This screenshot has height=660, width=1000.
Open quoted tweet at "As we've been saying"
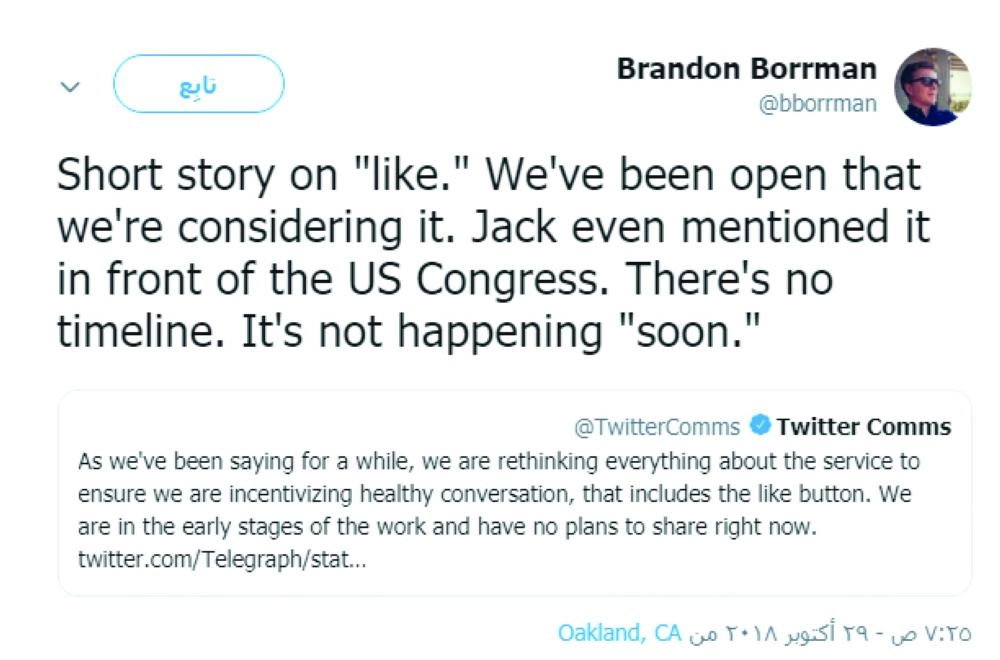click(x=497, y=462)
